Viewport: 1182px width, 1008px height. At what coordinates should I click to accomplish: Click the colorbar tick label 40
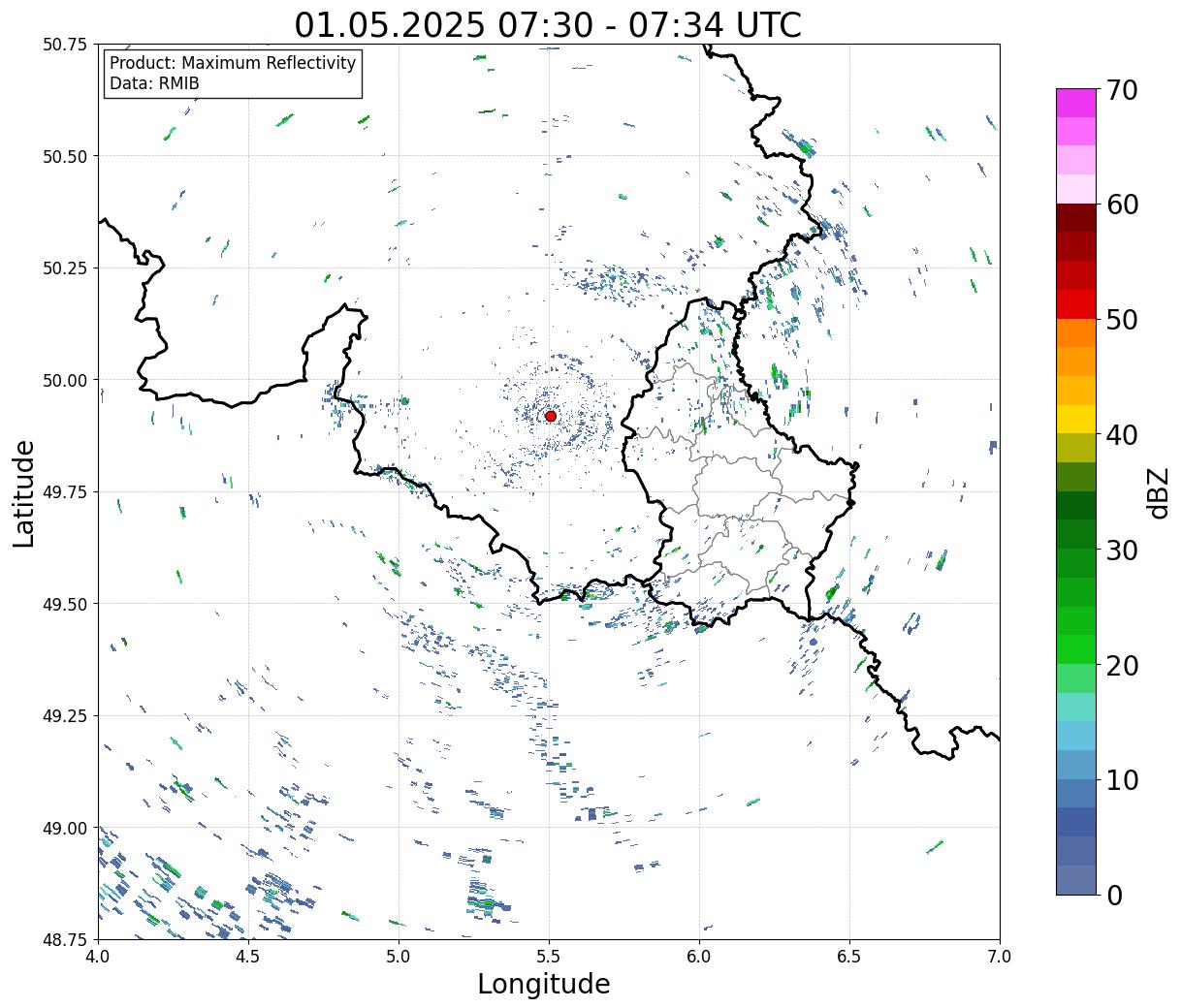1122,435
